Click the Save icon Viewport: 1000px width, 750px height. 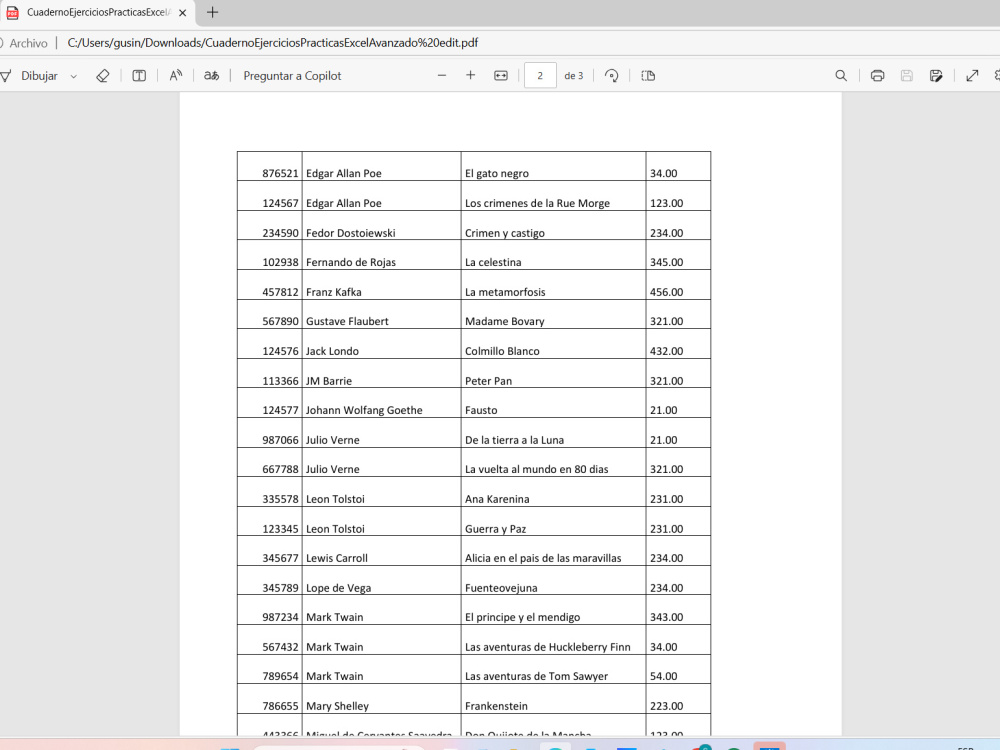pos(906,76)
